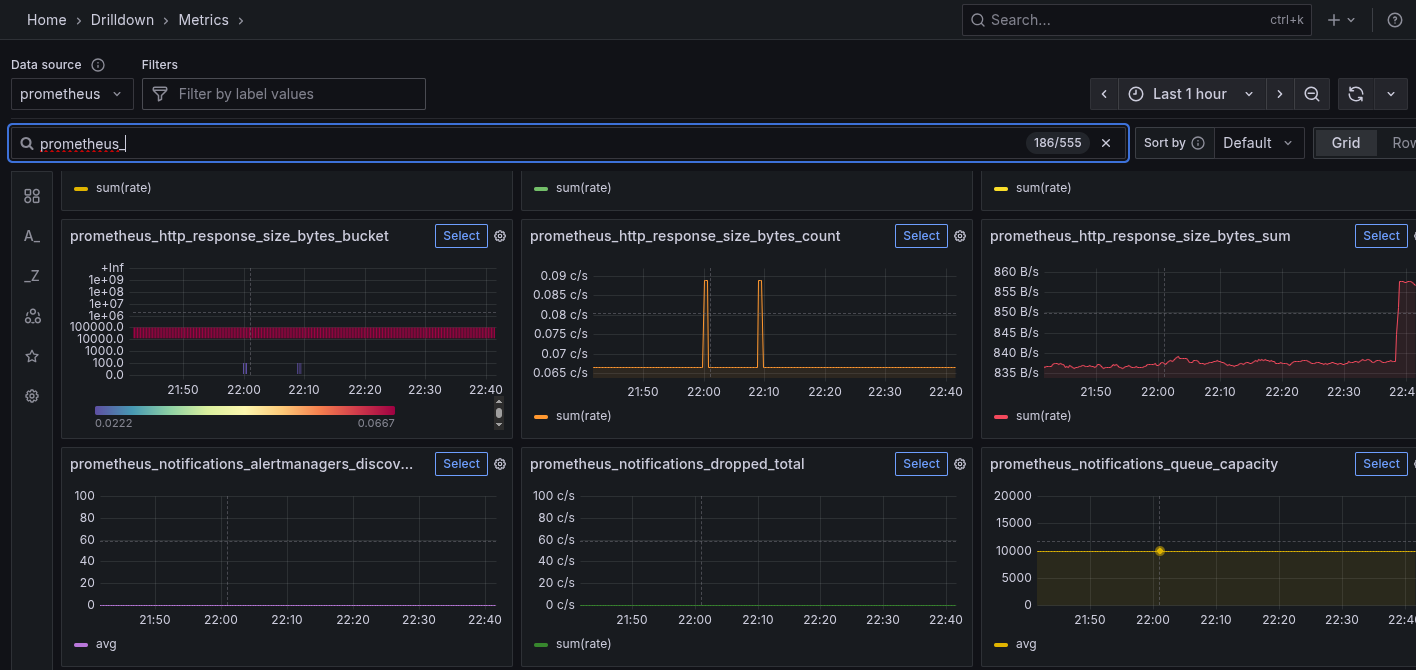Select prometheus_http_response_size_bytes_count metric
1416x670 pixels.
point(921,236)
